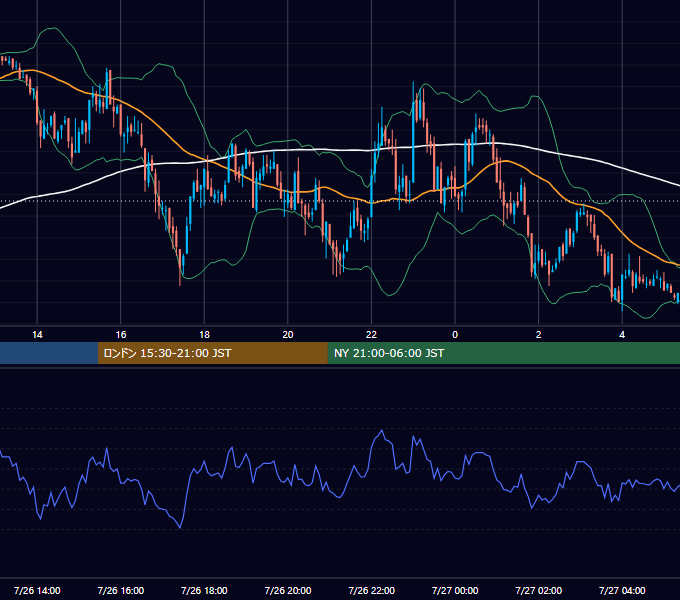Click the 7/26 18:00 date label
The image size is (680, 600).
click(204, 590)
